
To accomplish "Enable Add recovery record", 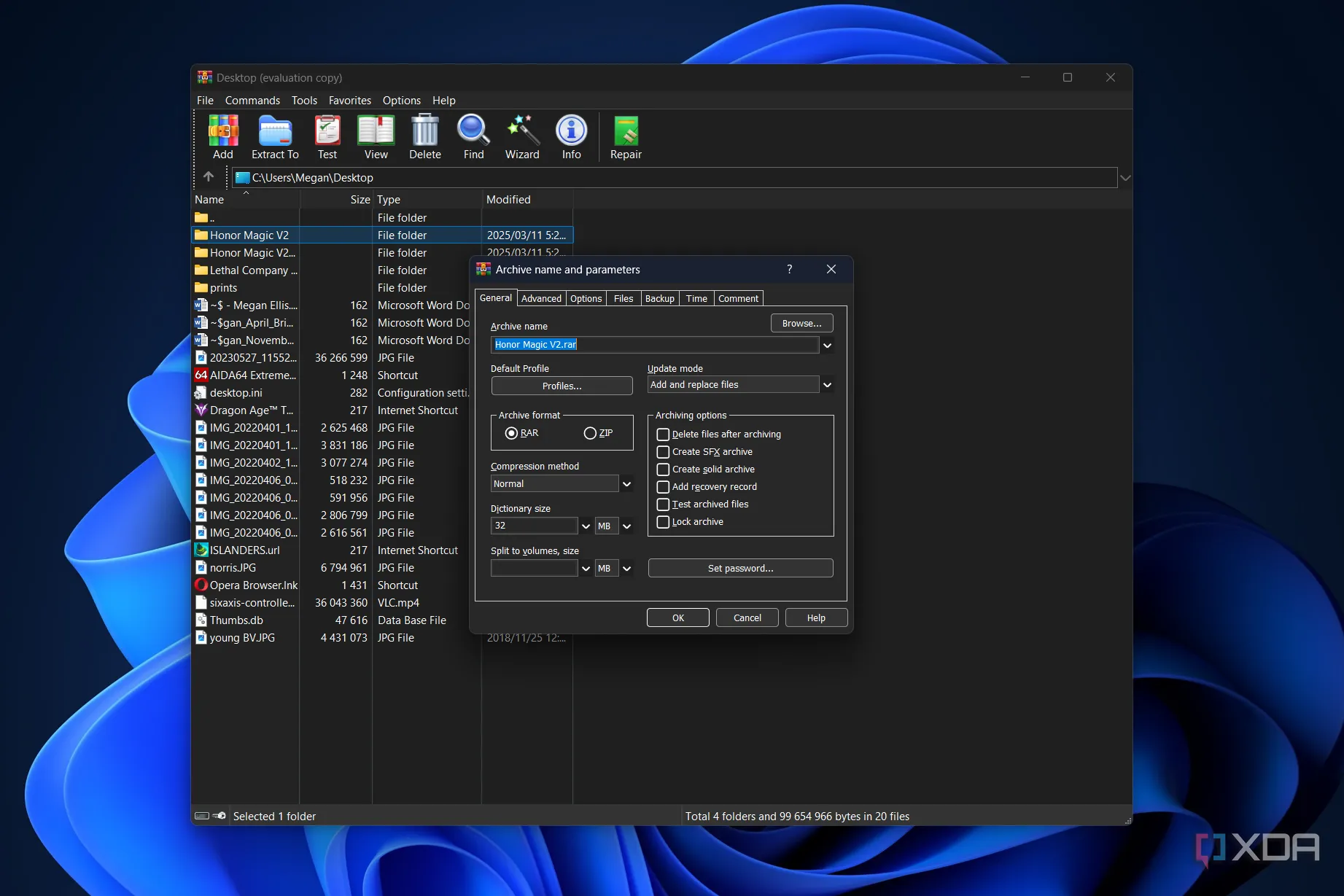I will (663, 487).
